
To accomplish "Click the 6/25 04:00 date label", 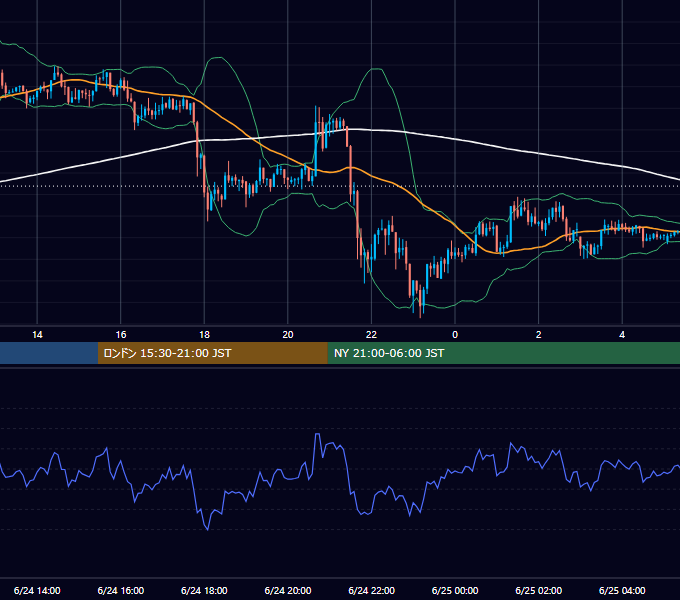I will coord(622,590).
